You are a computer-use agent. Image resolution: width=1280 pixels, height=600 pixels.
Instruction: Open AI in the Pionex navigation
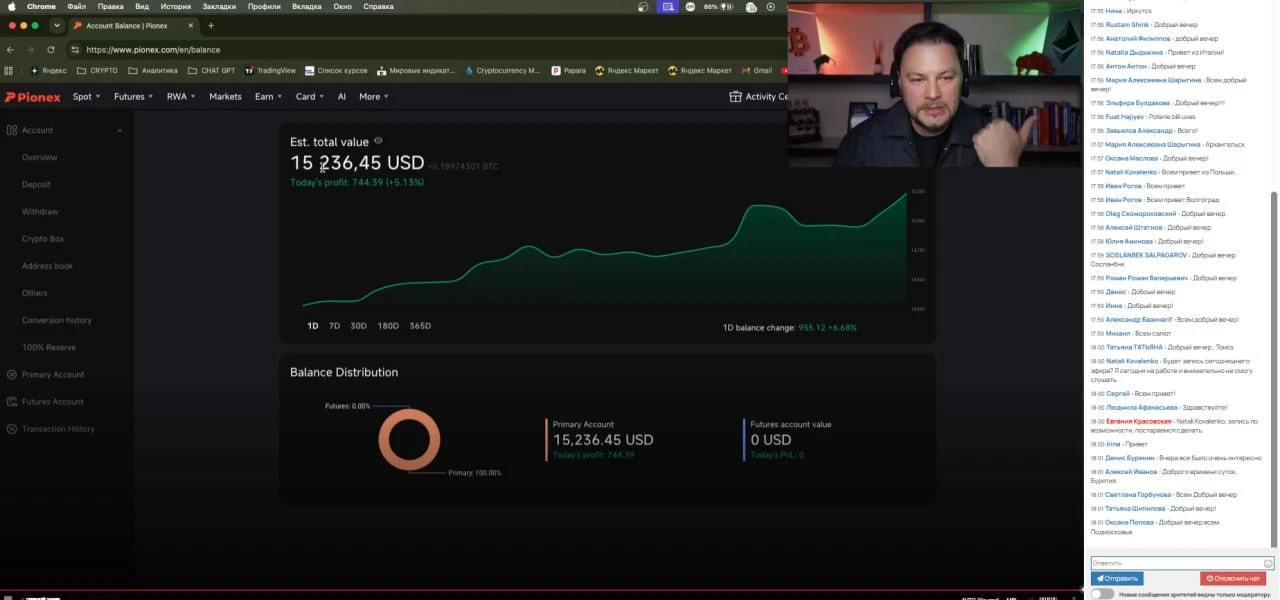tap(341, 97)
